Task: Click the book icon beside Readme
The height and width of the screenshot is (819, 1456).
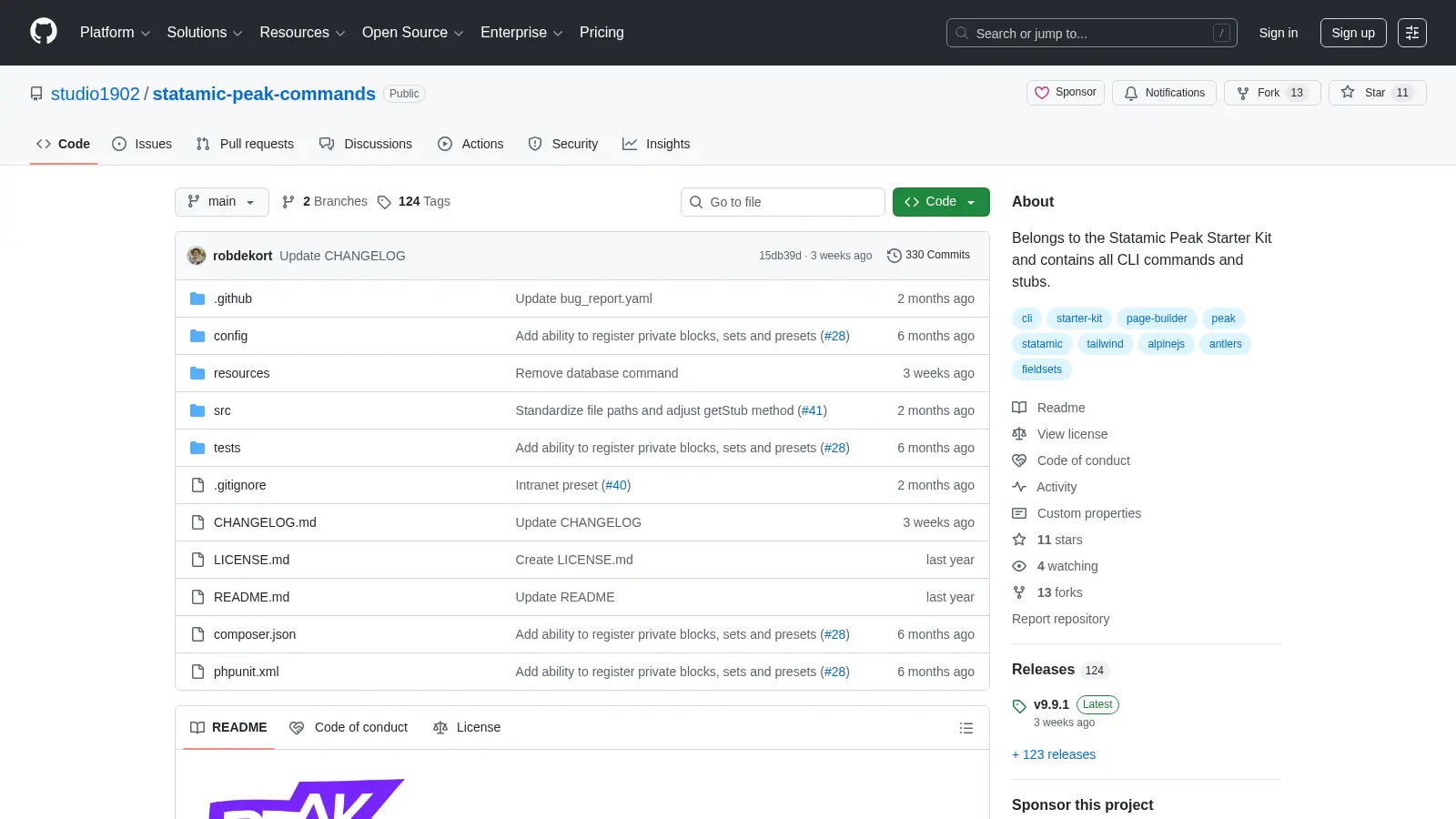Action: tap(1019, 408)
